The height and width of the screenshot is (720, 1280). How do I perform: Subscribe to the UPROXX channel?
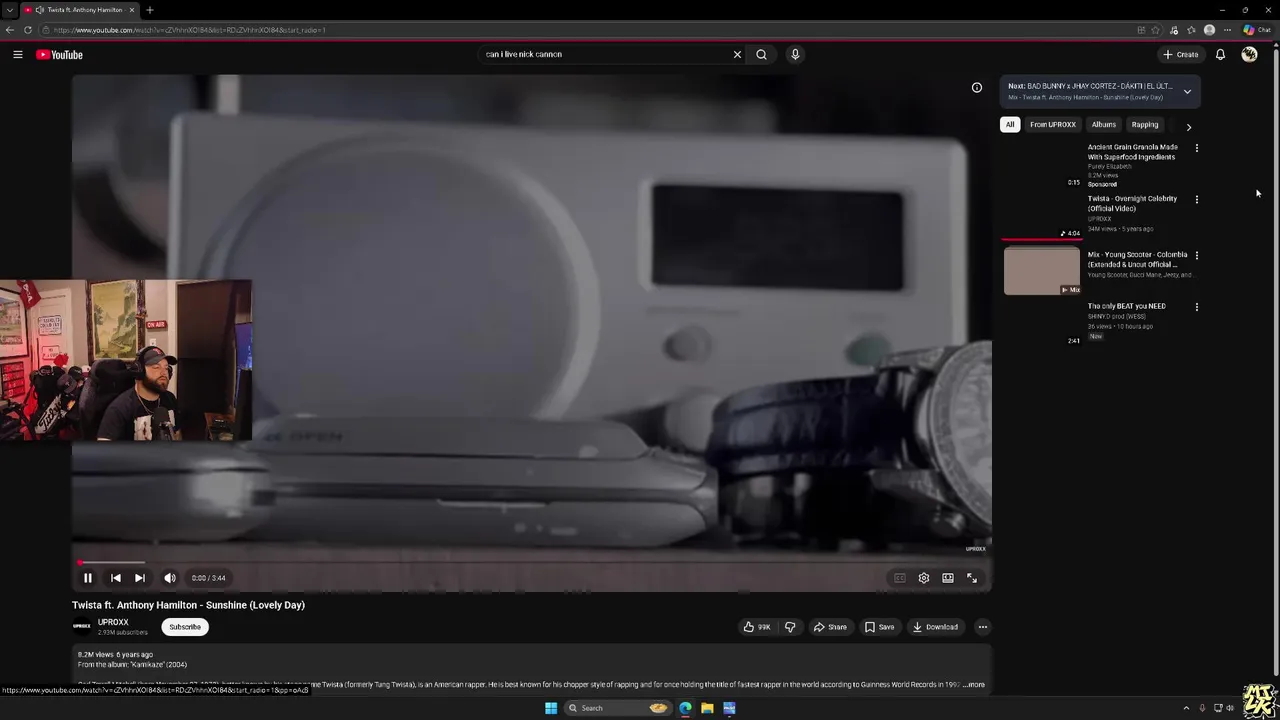(185, 627)
